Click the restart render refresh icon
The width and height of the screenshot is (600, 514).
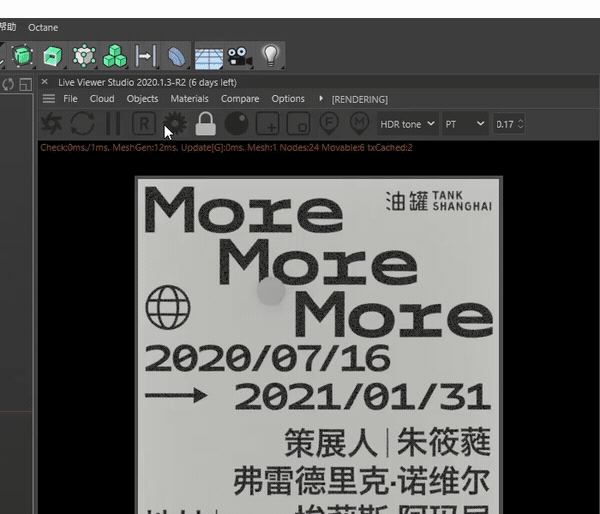click(82, 124)
